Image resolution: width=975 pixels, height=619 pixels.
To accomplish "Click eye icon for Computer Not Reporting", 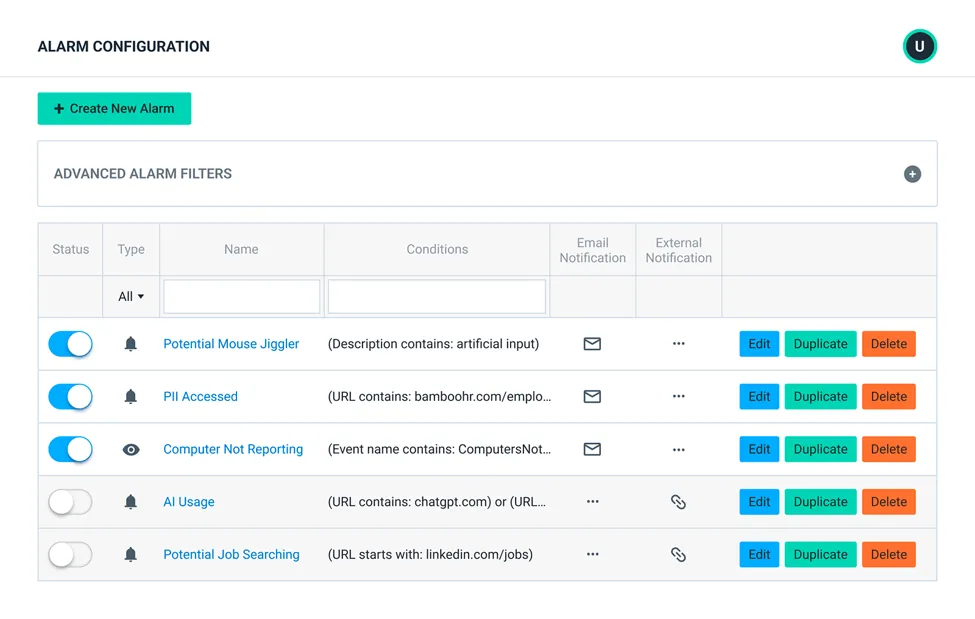I will pyautogui.click(x=131, y=449).
